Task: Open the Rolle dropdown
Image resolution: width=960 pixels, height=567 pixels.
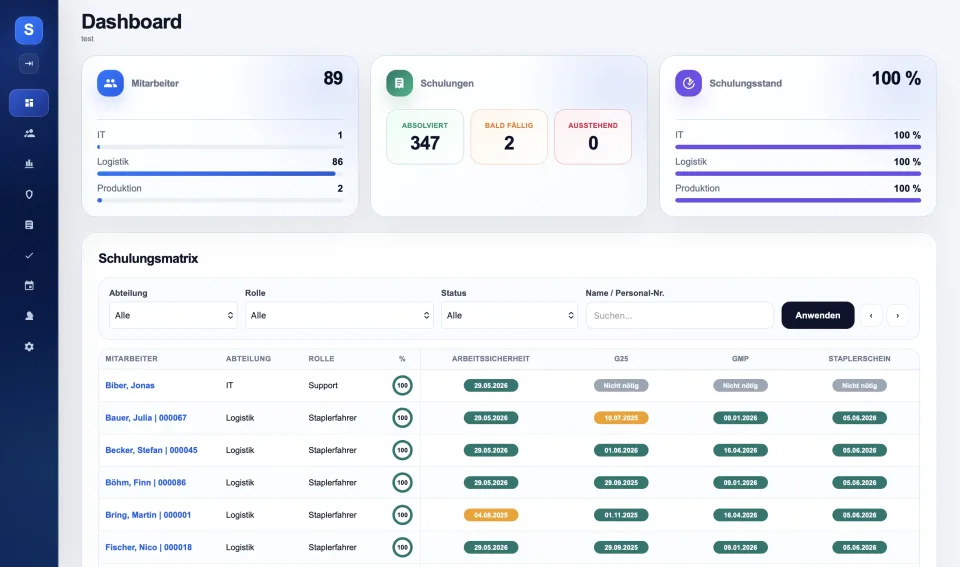Action: [x=339, y=315]
